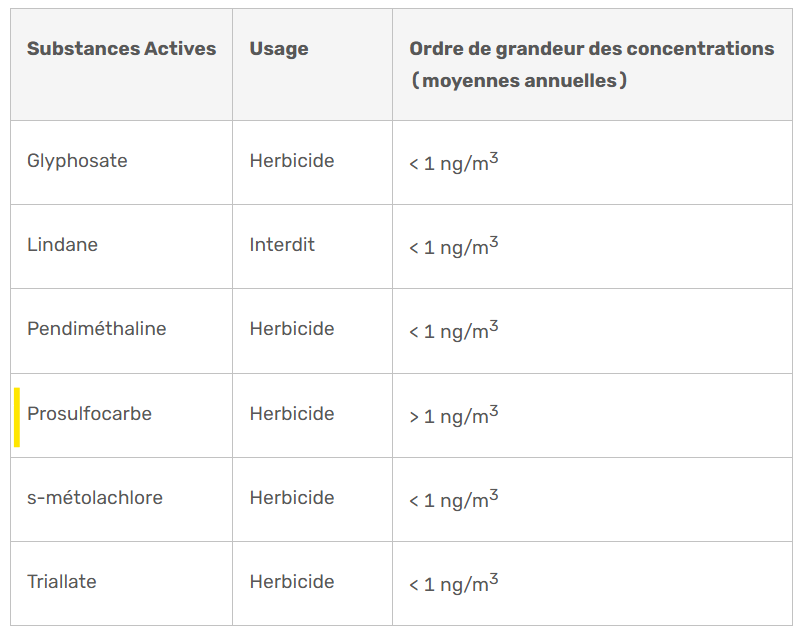Click the yellow highlight bar beside Prosulfocarbe
801x629 pixels.
pos(17,417)
